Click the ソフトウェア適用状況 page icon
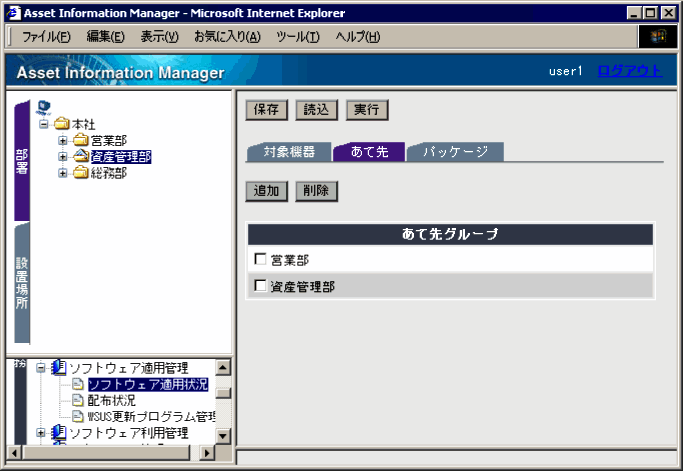The height and width of the screenshot is (471, 683). click(78, 384)
